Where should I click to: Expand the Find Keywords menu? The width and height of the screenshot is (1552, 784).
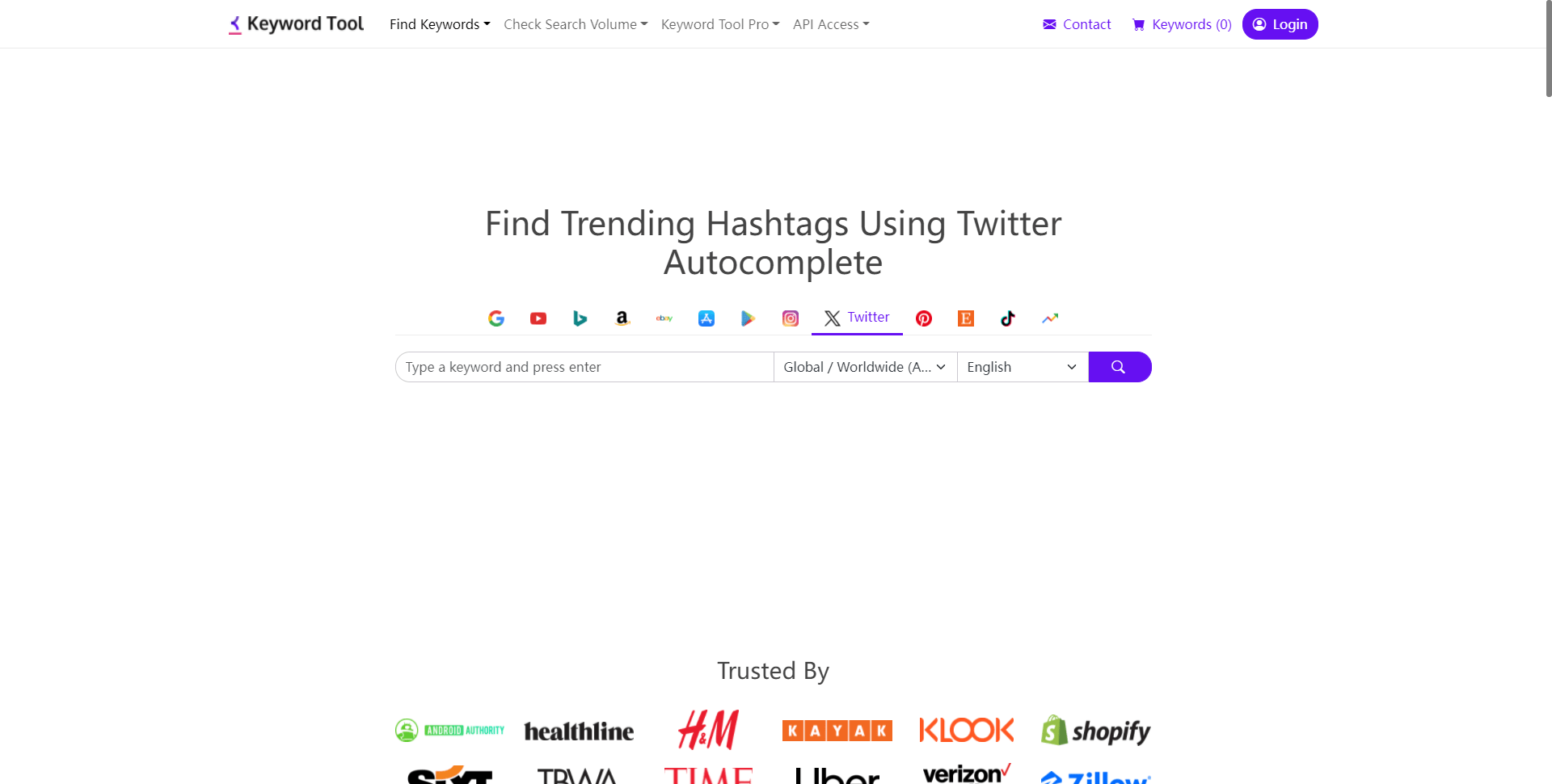point(440,24)
